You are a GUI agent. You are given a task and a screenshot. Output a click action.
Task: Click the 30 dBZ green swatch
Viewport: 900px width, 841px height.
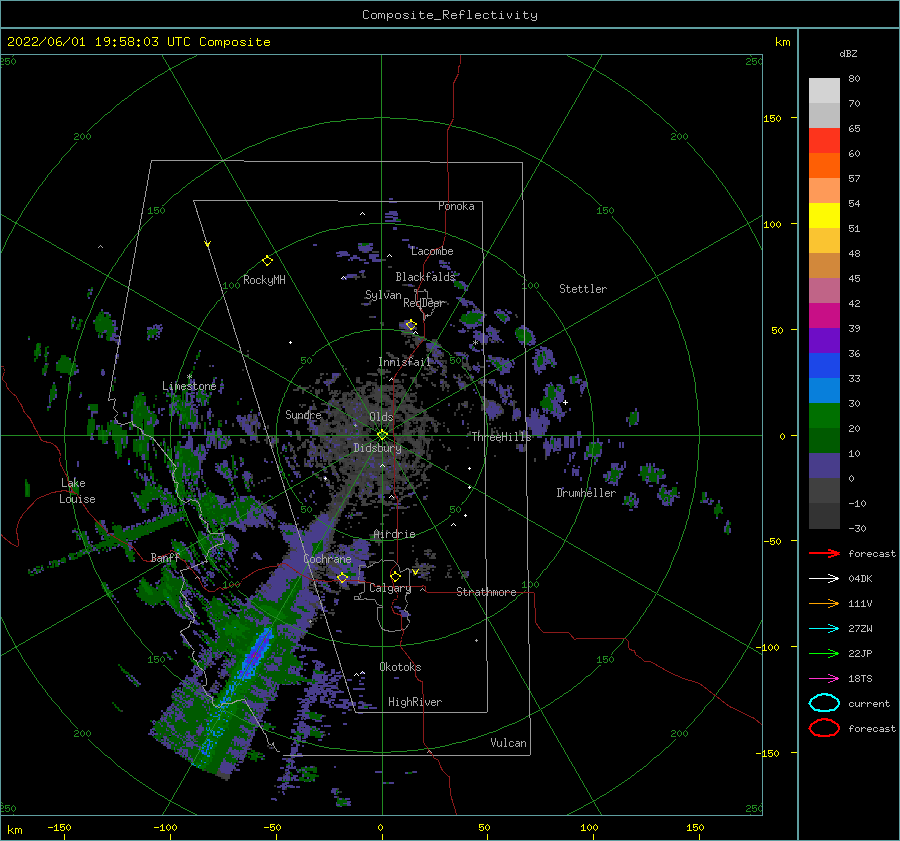tap(824, 416)
